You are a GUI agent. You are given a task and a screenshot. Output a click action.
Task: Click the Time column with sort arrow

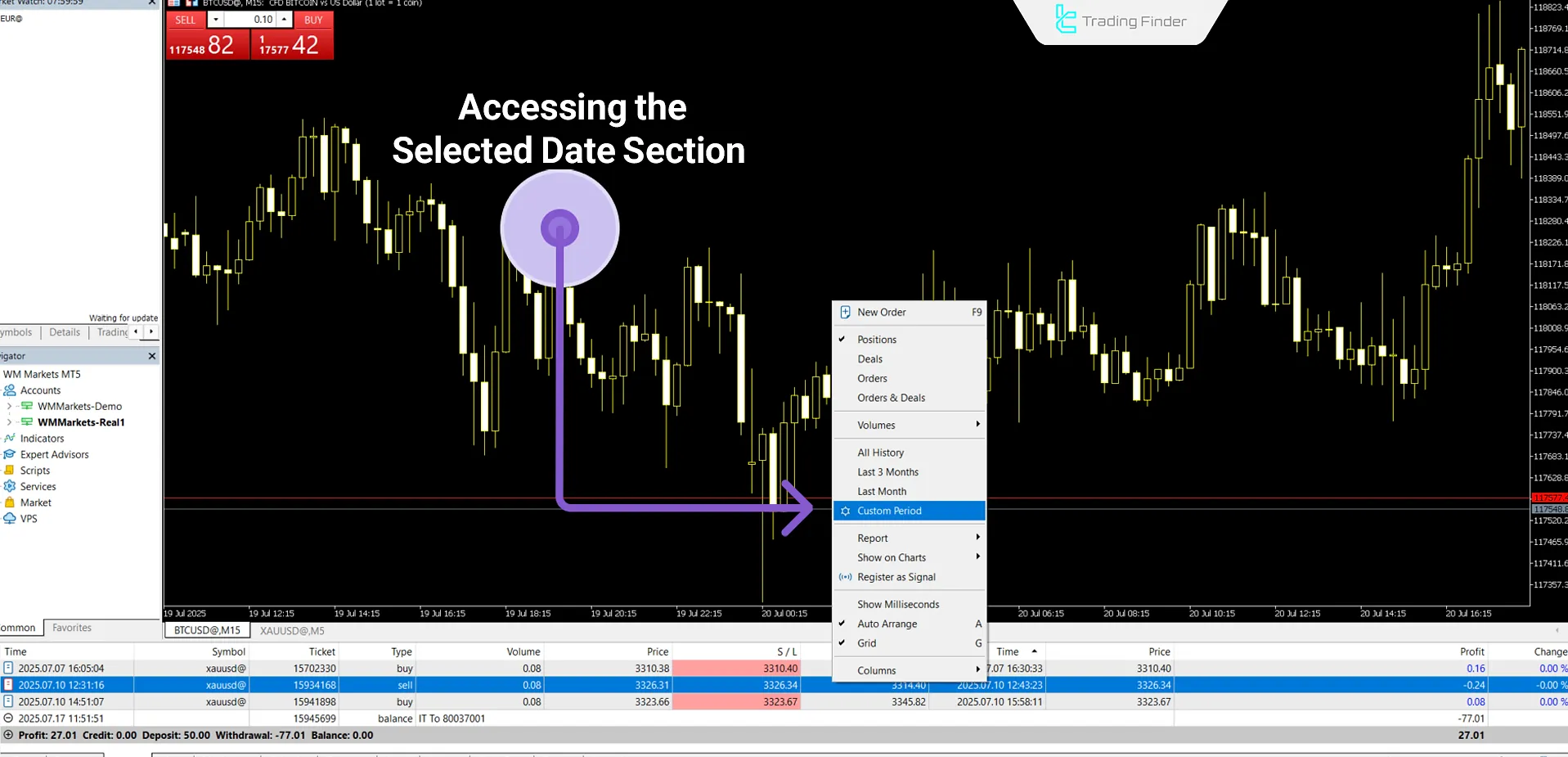click(1017, 651)
